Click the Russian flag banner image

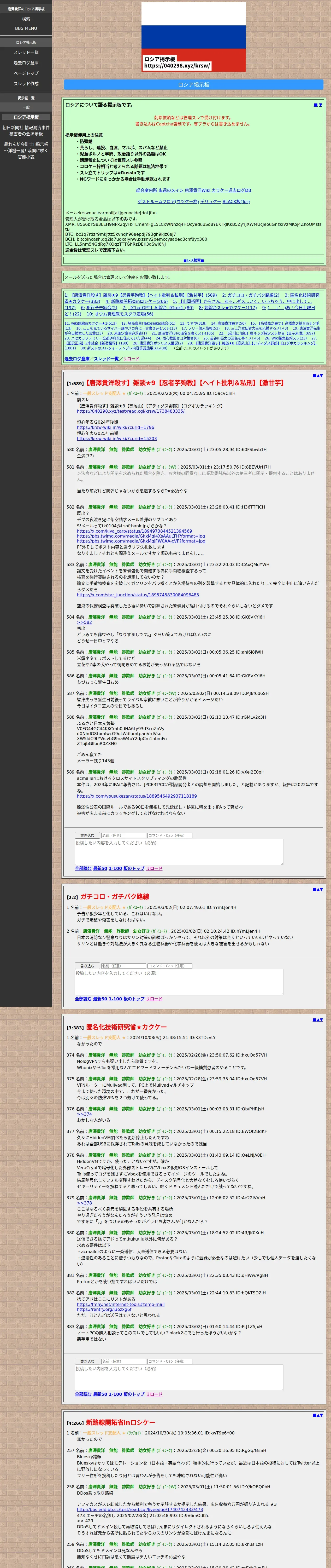[193, 37]
